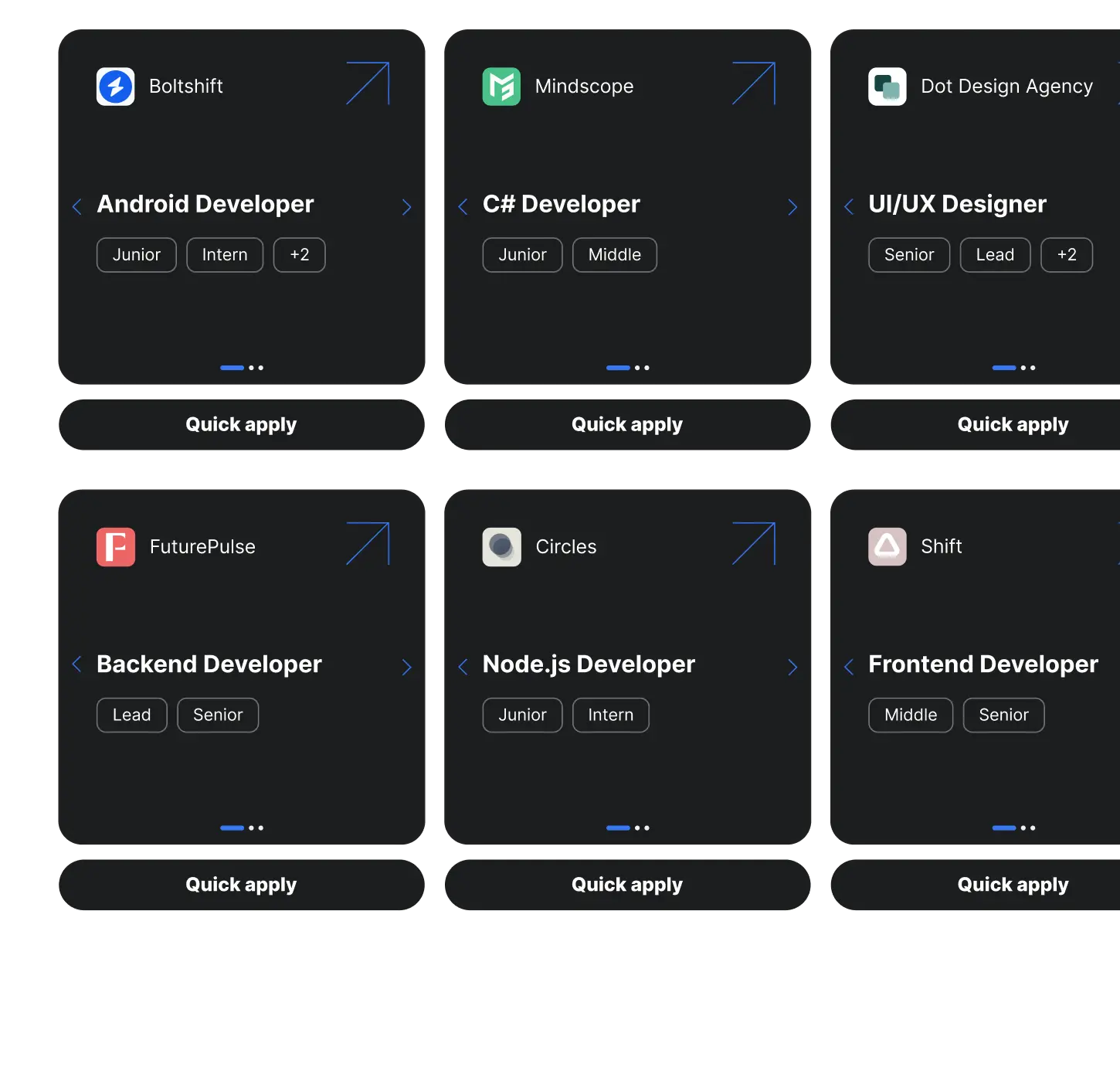Quick apply to Circles Node.js Developer job
Screen dimensions: 1120x1091
click(627, 885)
